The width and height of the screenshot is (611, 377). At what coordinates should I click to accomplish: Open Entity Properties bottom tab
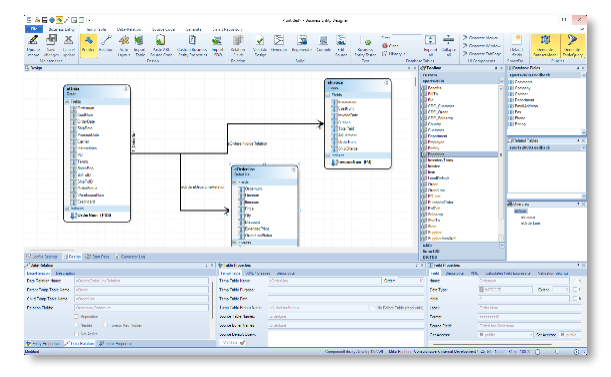[43, 343]
